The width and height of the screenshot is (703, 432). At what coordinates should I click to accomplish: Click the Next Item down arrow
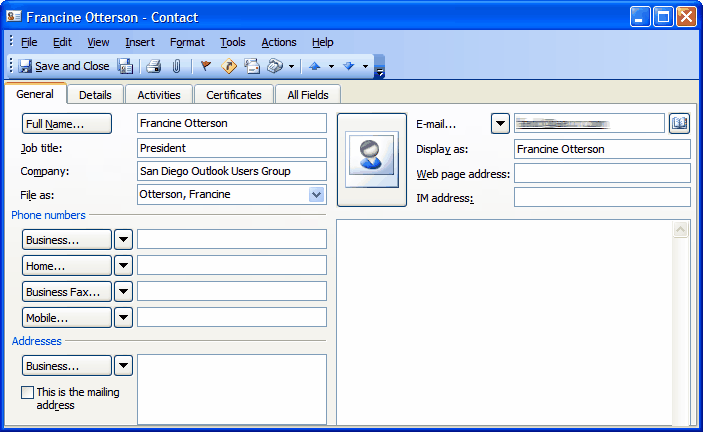(348, 66)
